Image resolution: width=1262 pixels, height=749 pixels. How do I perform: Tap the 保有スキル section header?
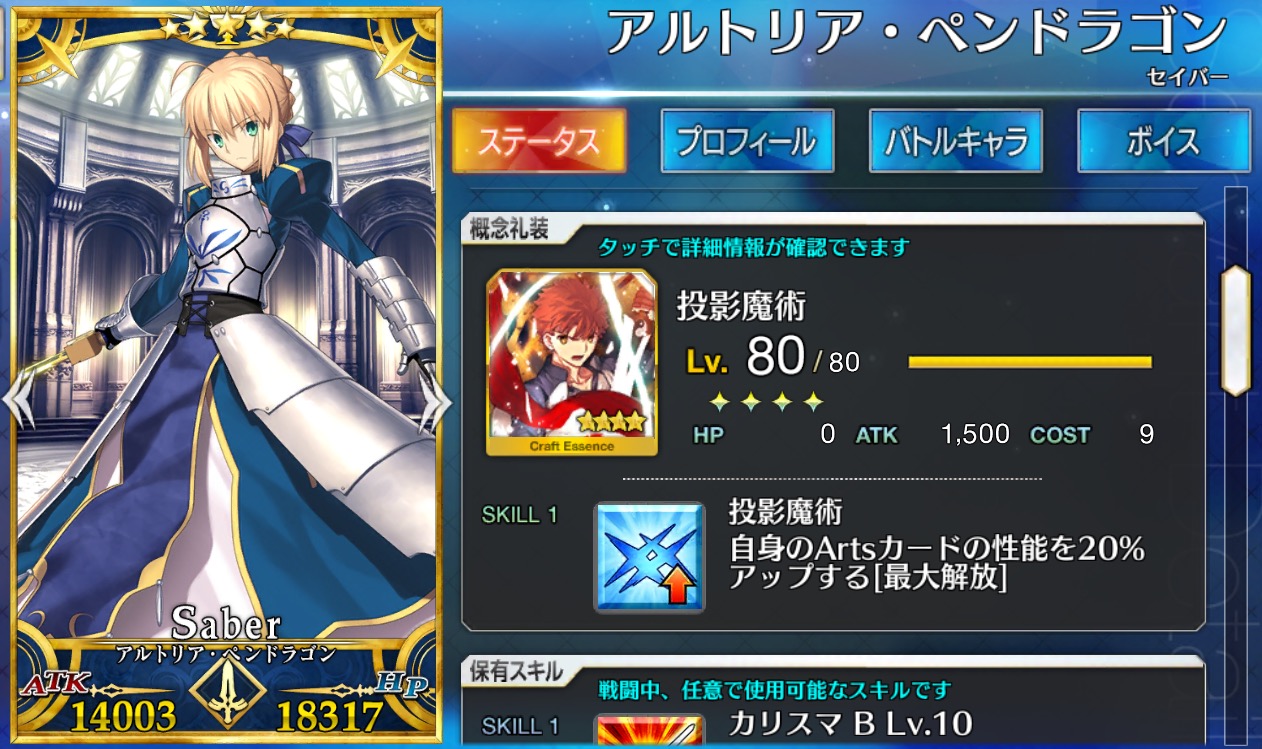(517, 671)
